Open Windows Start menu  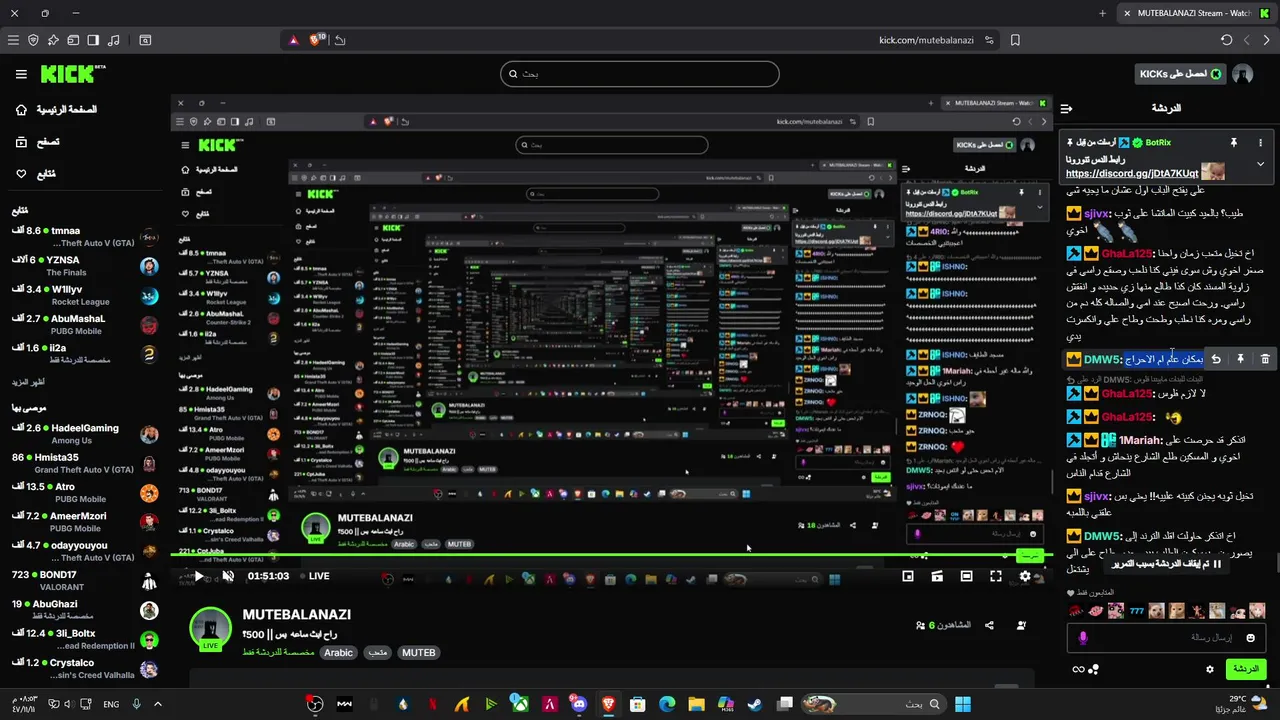[x=963, y=704]
